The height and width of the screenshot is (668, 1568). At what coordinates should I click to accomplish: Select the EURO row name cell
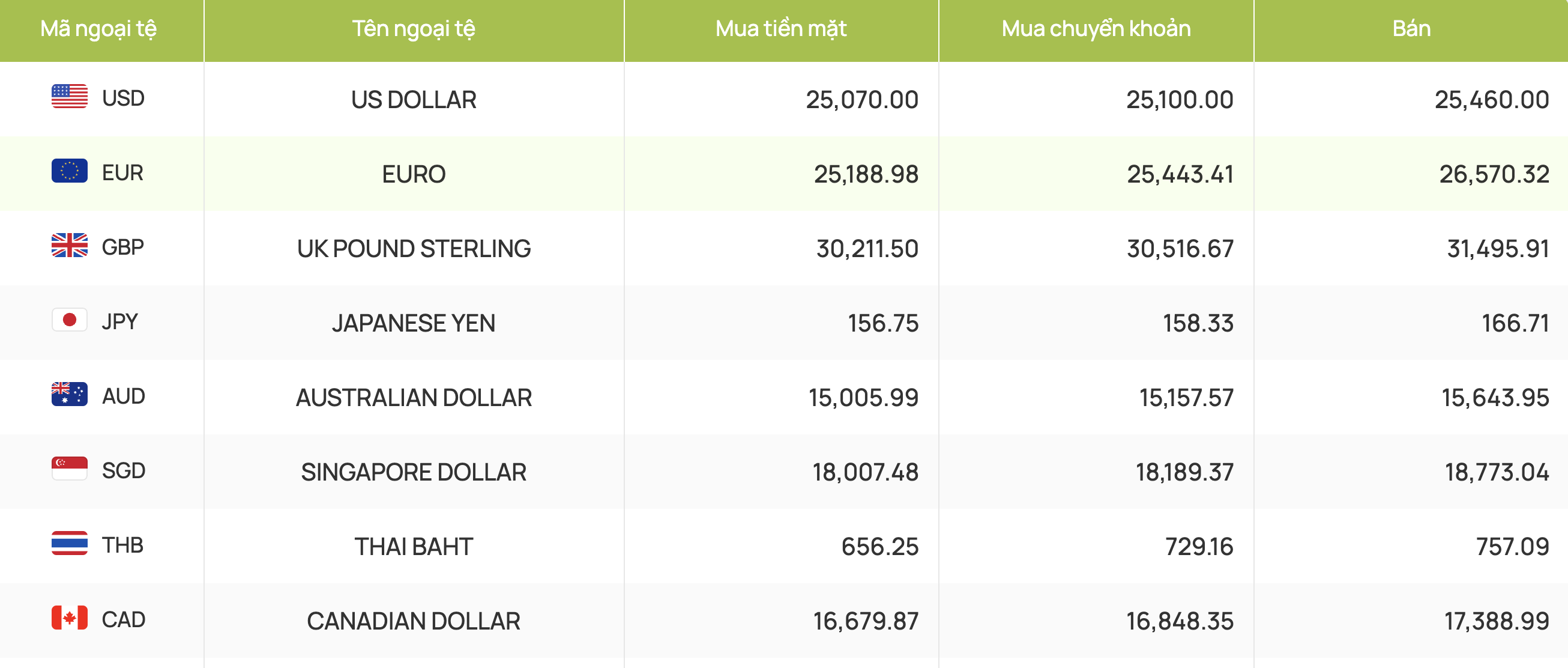(x=414, y=174)
